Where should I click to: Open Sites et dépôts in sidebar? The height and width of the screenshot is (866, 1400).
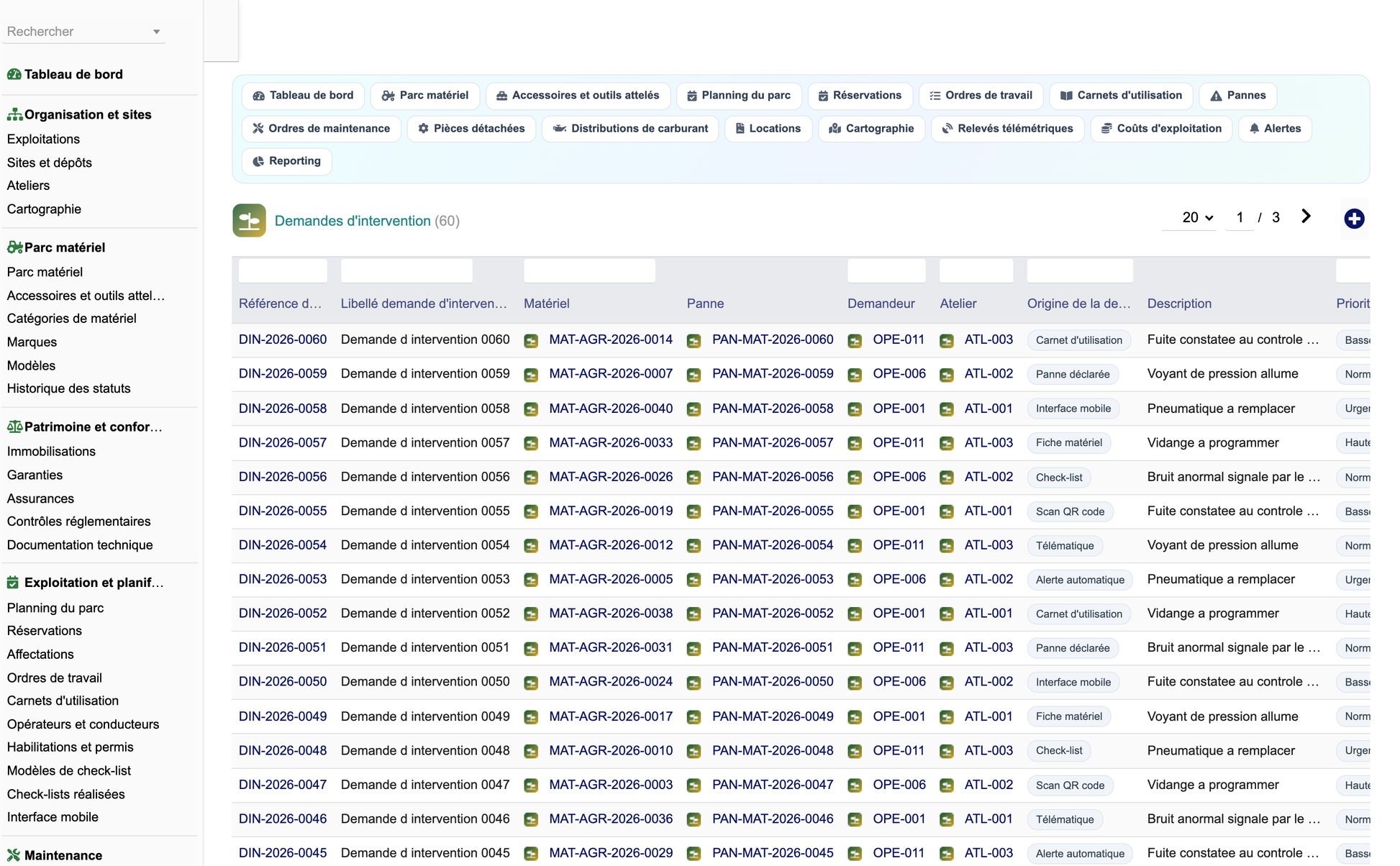[x=50, y=163]
